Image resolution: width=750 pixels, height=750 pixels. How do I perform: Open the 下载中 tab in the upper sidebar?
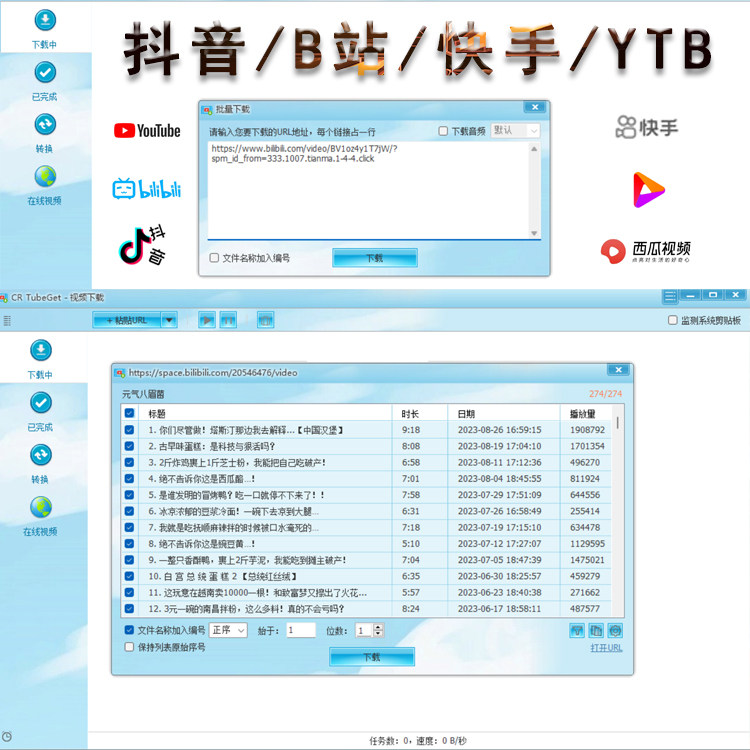(x=45, y=28)
